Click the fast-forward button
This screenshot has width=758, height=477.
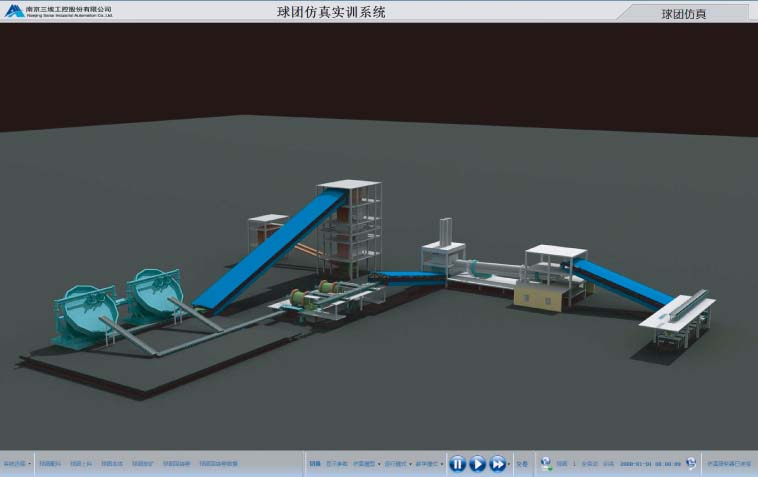coord(497,463)
